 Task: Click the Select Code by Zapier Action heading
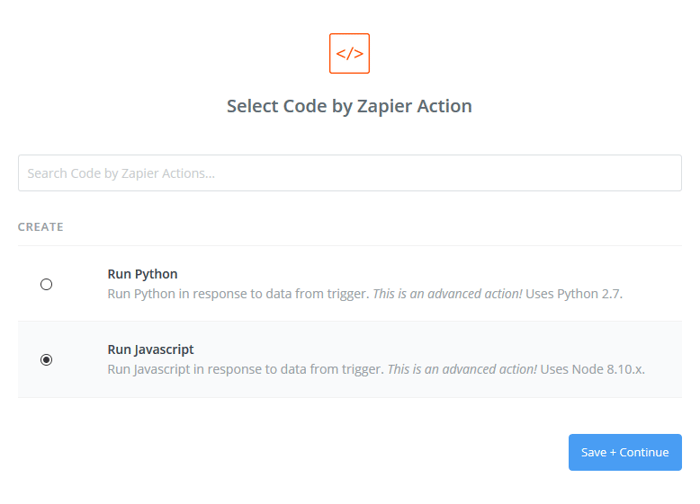point(349,106)
